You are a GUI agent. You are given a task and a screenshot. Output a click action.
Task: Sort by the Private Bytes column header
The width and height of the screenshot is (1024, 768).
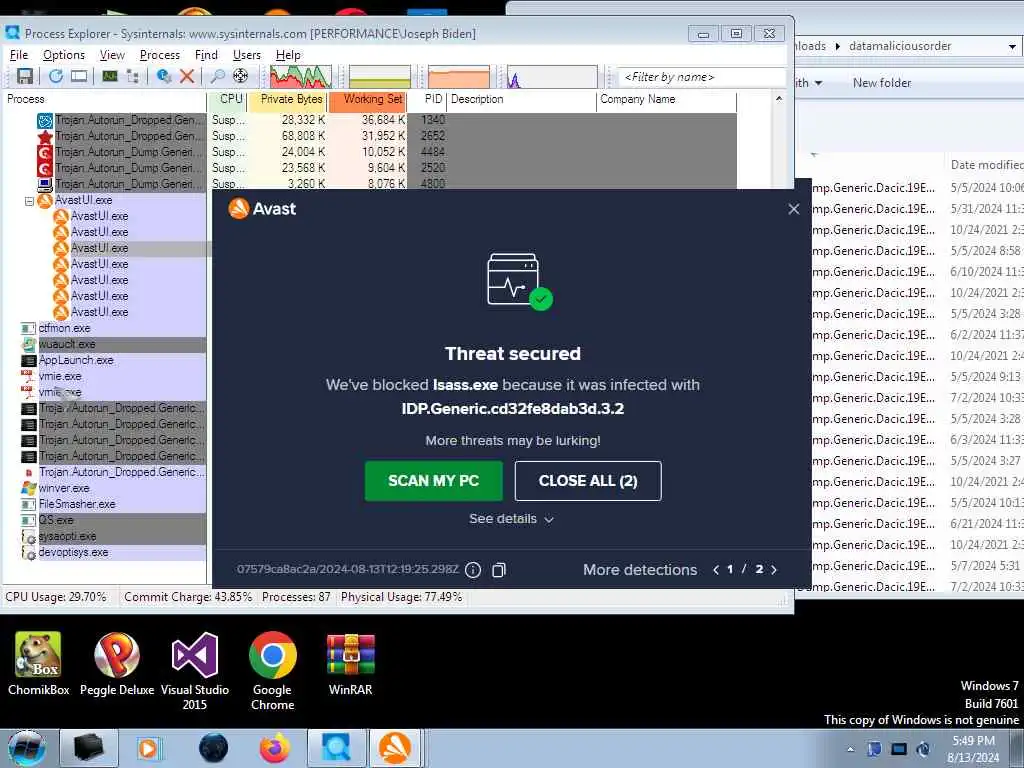click(287, 99)
